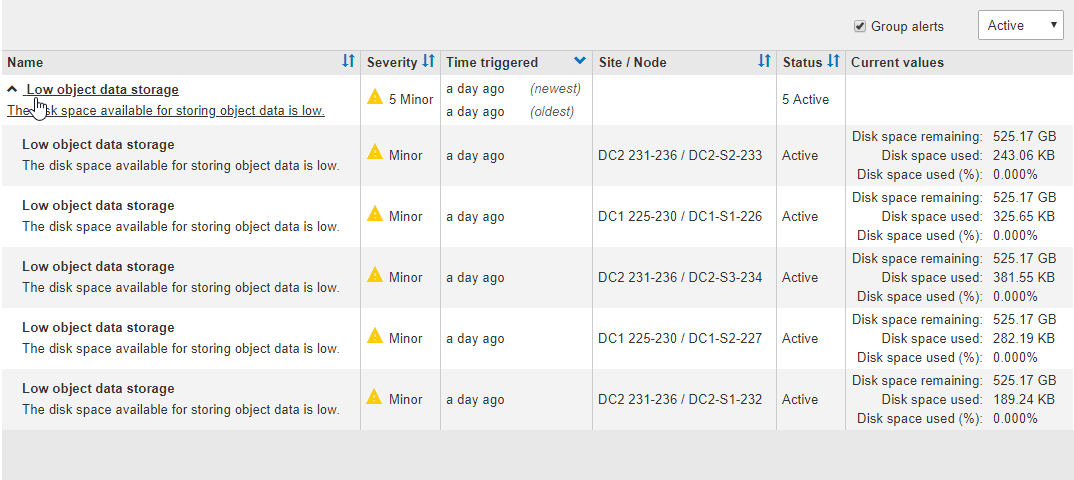Click the Severity column header label
Screen dimensions: 1074x480
[391, 62]
